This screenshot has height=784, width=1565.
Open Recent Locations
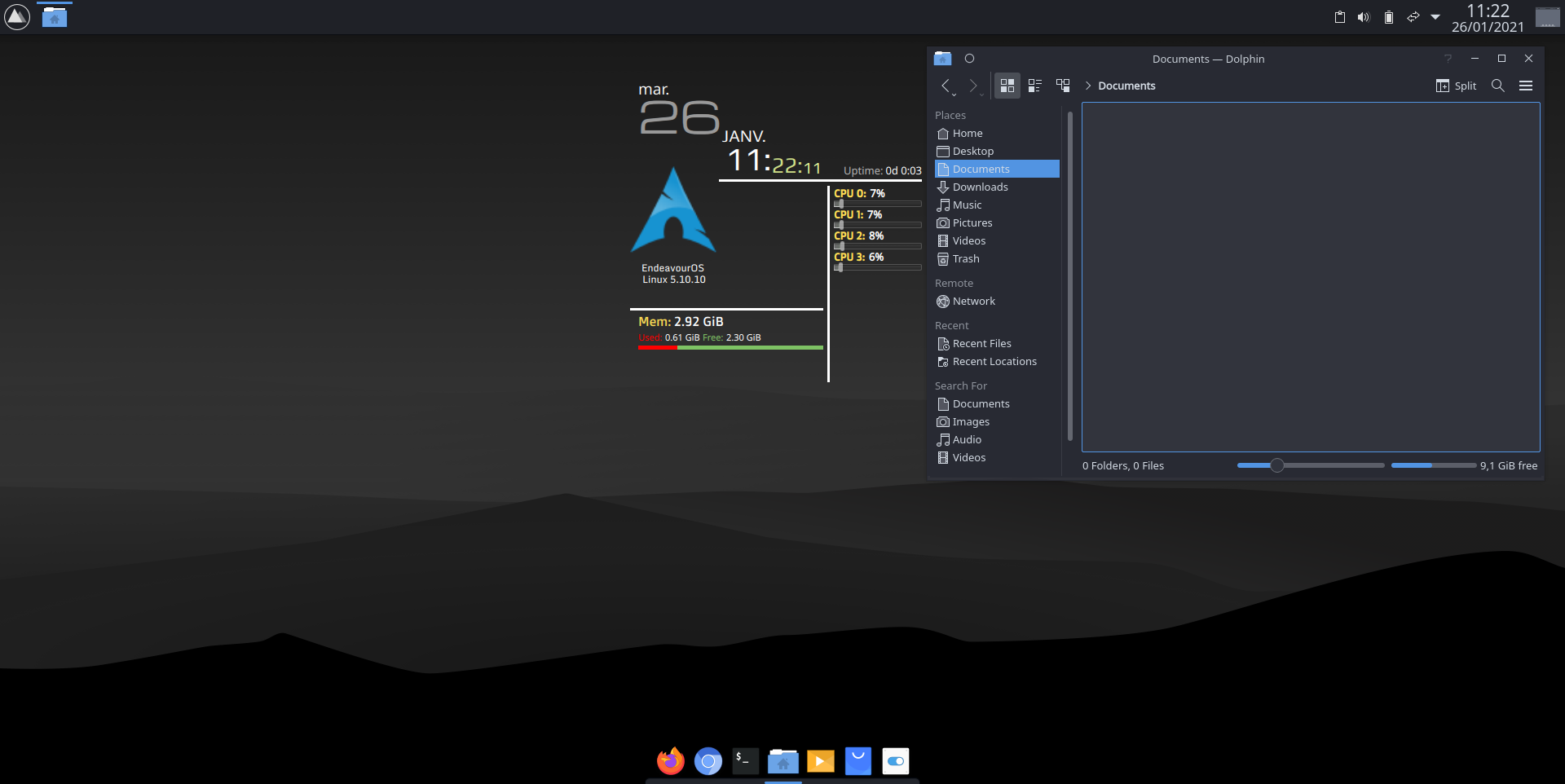[997, 362]
